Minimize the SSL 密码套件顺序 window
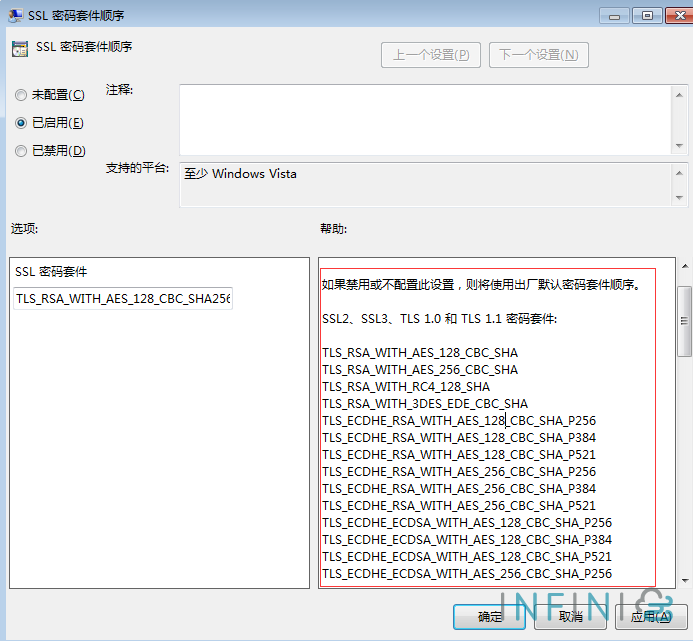 pos(614,16)
